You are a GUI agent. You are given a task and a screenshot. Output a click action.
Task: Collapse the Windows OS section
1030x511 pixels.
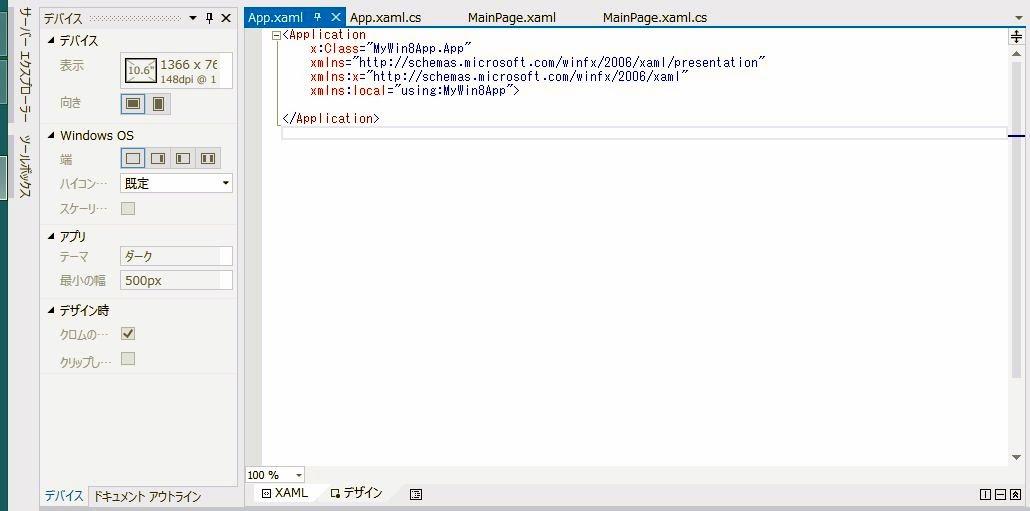pyautogui.click(x=52, y=136)
